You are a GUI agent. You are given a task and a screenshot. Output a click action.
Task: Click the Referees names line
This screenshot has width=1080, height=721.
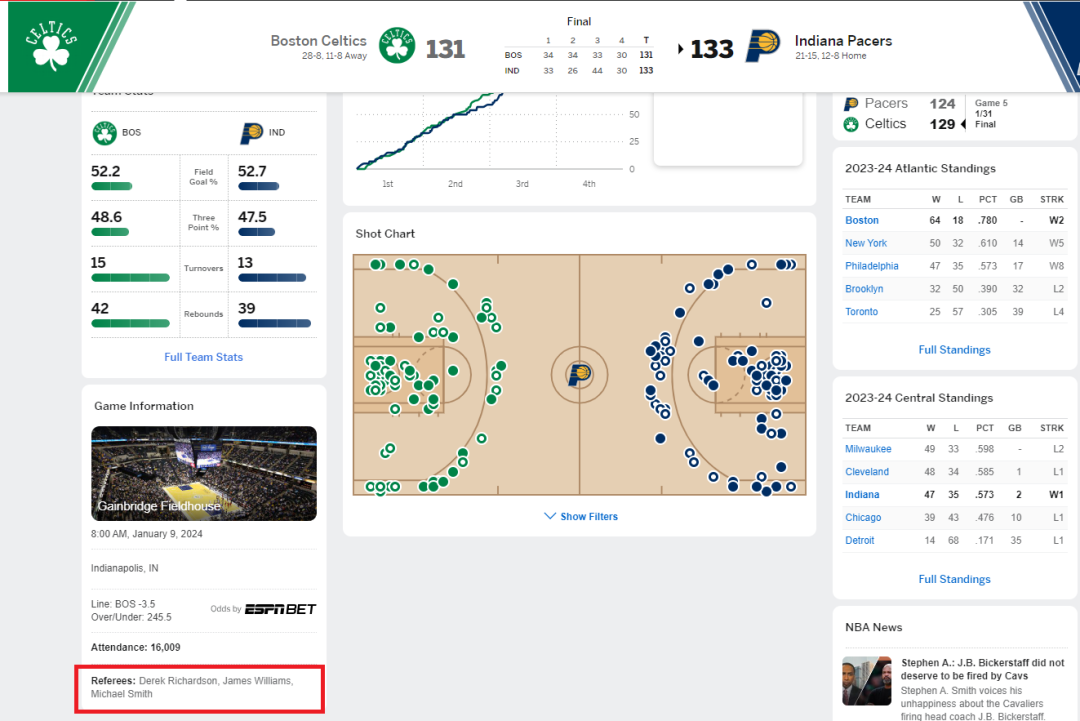click(192, 687)
